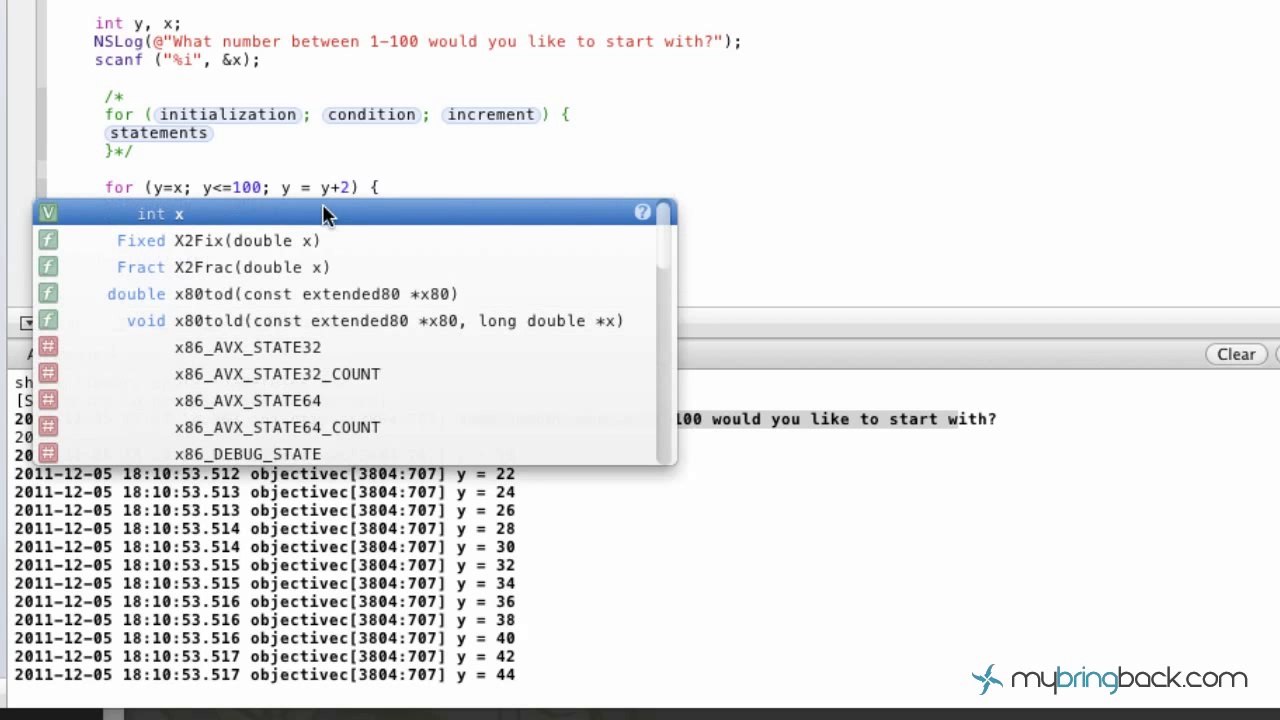Viewport: 1280px width, 720px height.
Task: Pick the X2Fix(double x) completion
Action: pos(345,240)
